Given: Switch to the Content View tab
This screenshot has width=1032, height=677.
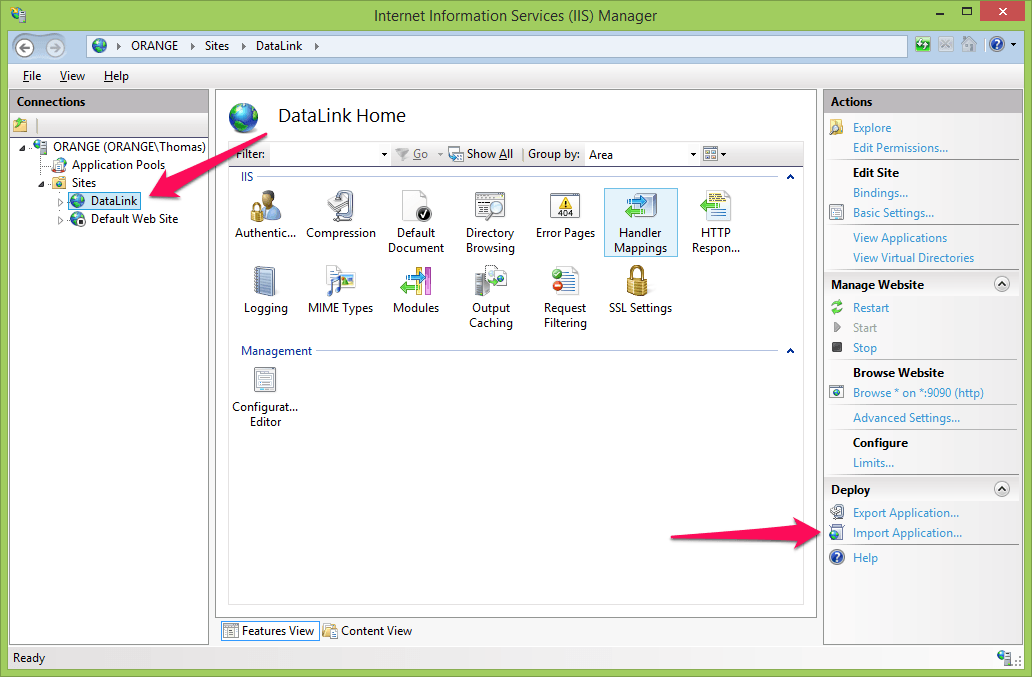Looking at the screenshot, I should (x=367, y=631).
